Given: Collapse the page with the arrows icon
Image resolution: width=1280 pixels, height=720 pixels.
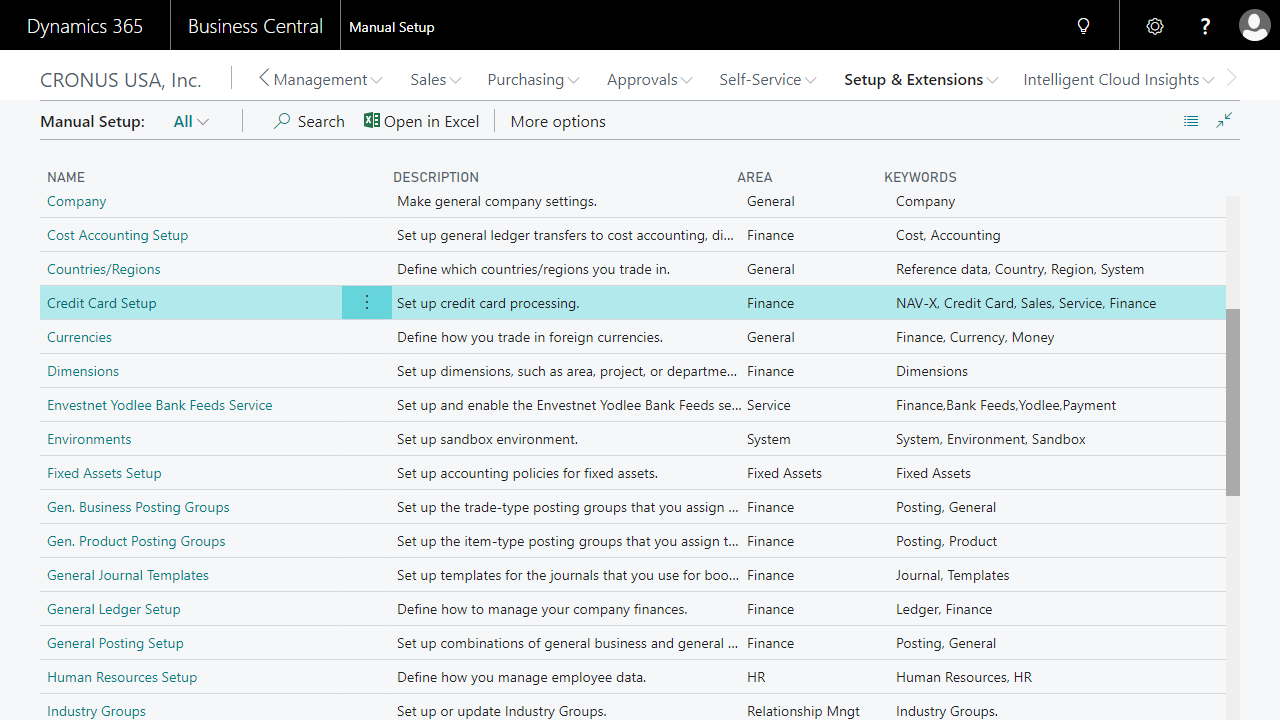Looking at the screenshot, I should (x=1224, y=121).
